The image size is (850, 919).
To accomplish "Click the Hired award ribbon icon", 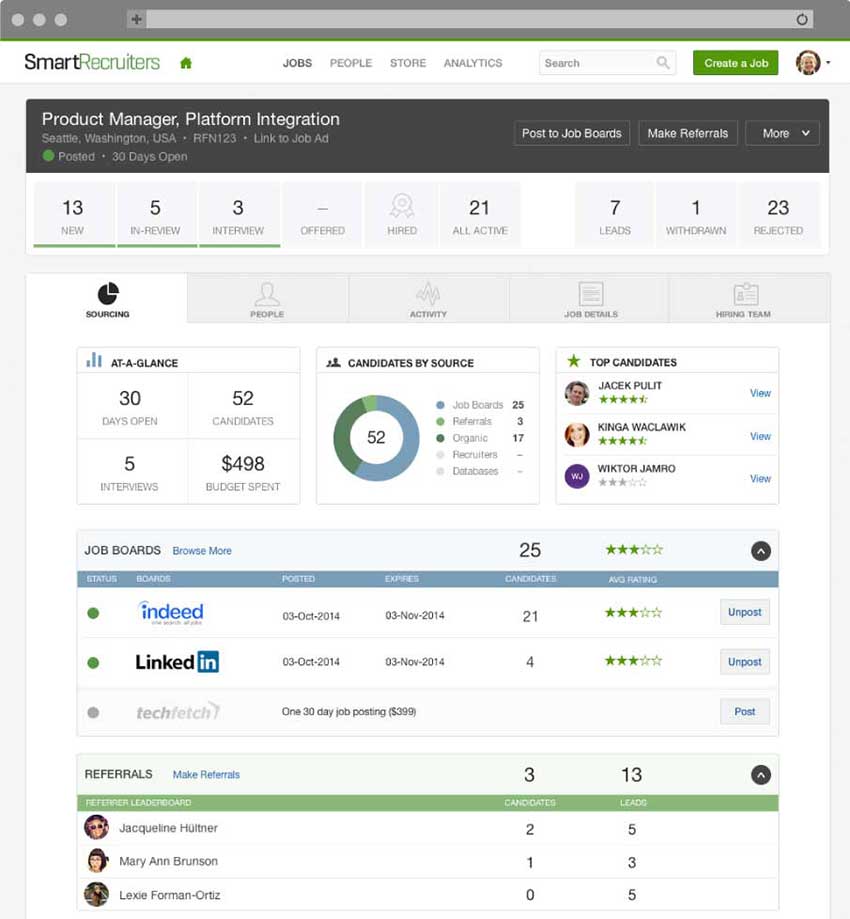I will point(401,203).
